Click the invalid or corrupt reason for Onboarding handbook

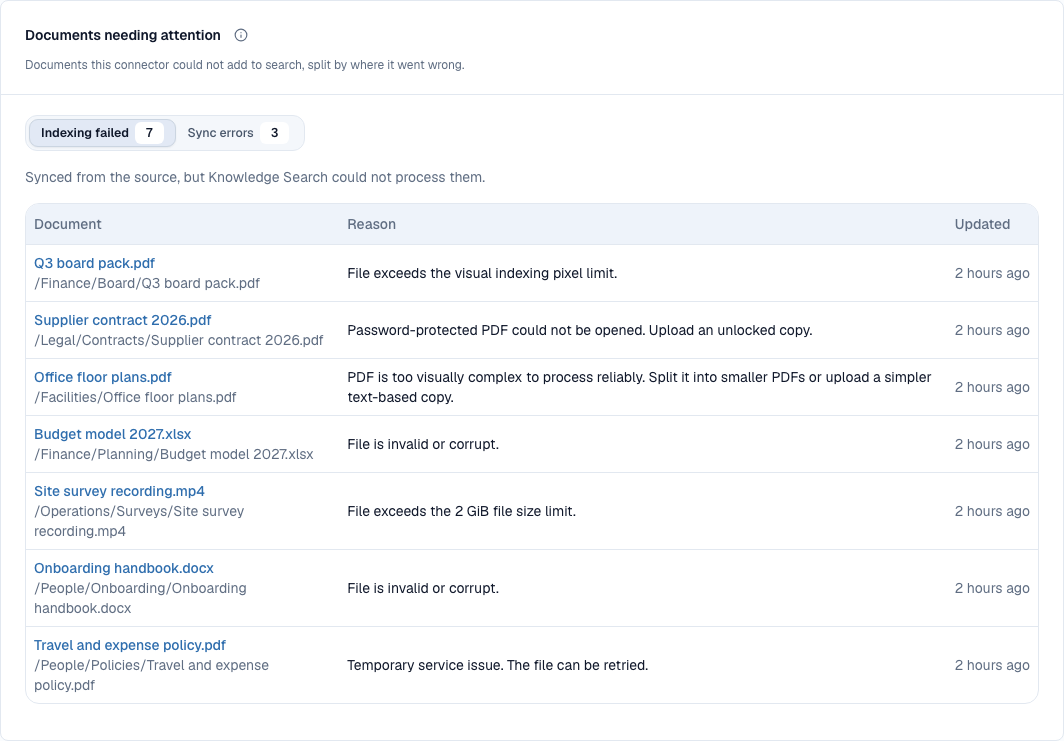pos(423,588)
